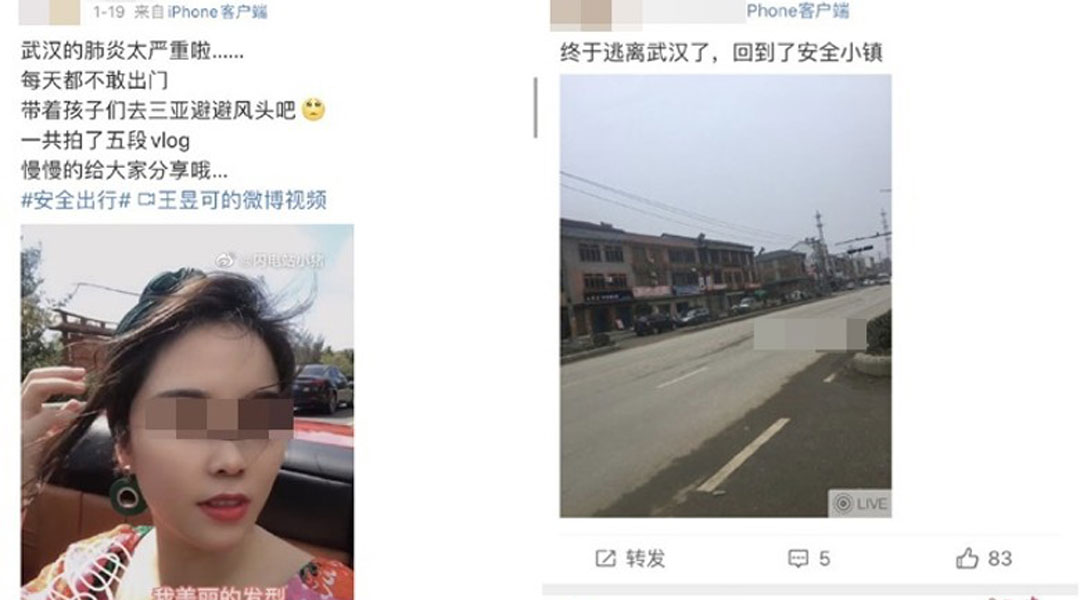
Task: Click the repost arrow icon beside 转发
Action: coord(605,558)
